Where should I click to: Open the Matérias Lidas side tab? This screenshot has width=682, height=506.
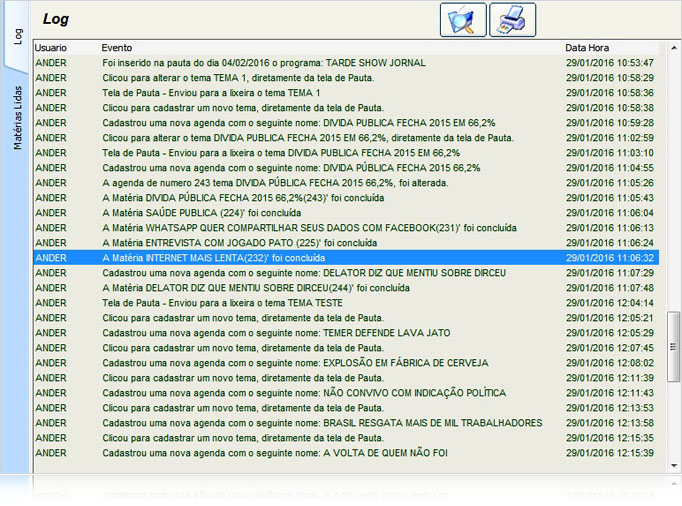click(x=16, y=118)
